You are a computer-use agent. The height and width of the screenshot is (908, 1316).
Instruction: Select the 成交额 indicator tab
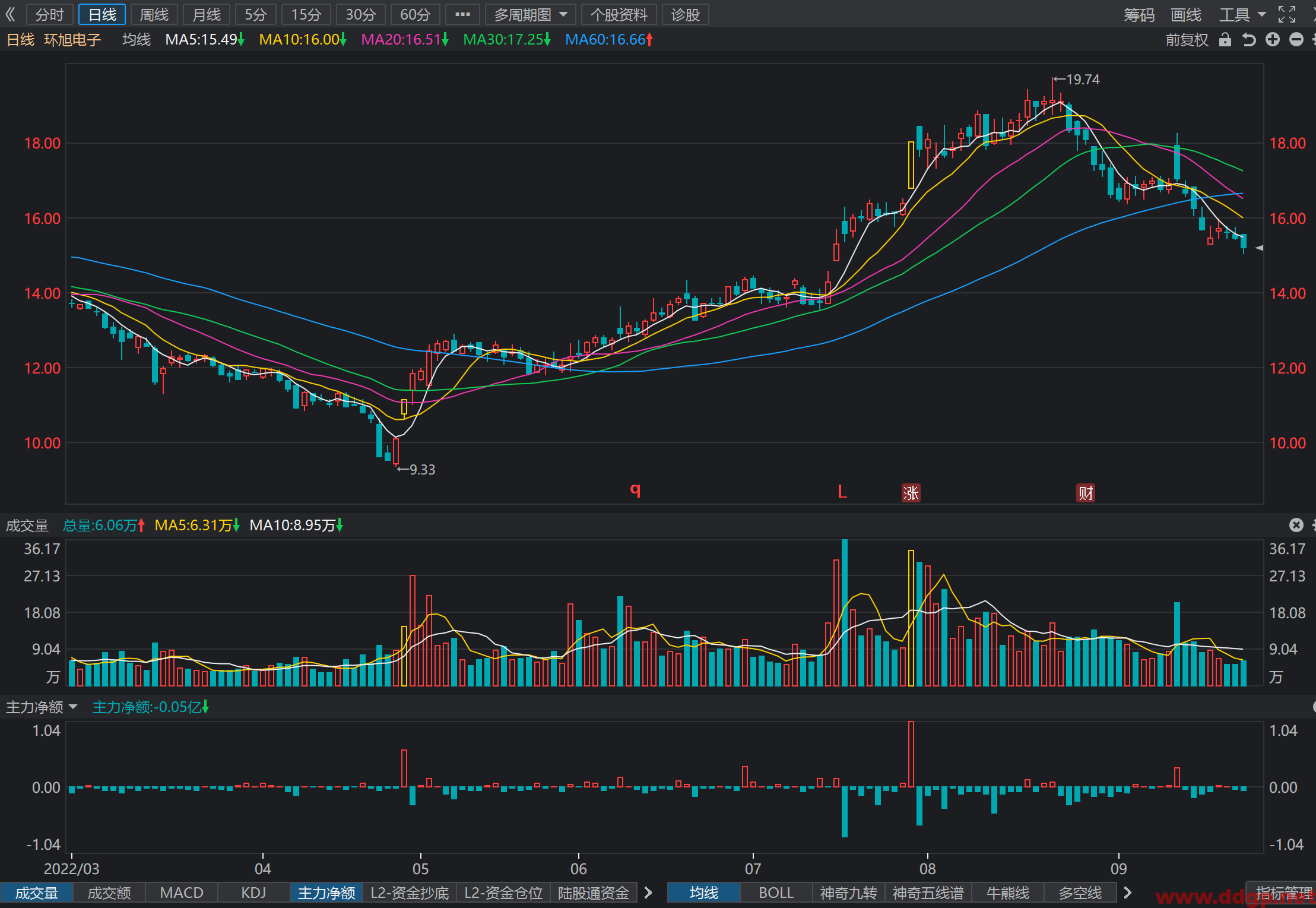(x=109, y=893)
